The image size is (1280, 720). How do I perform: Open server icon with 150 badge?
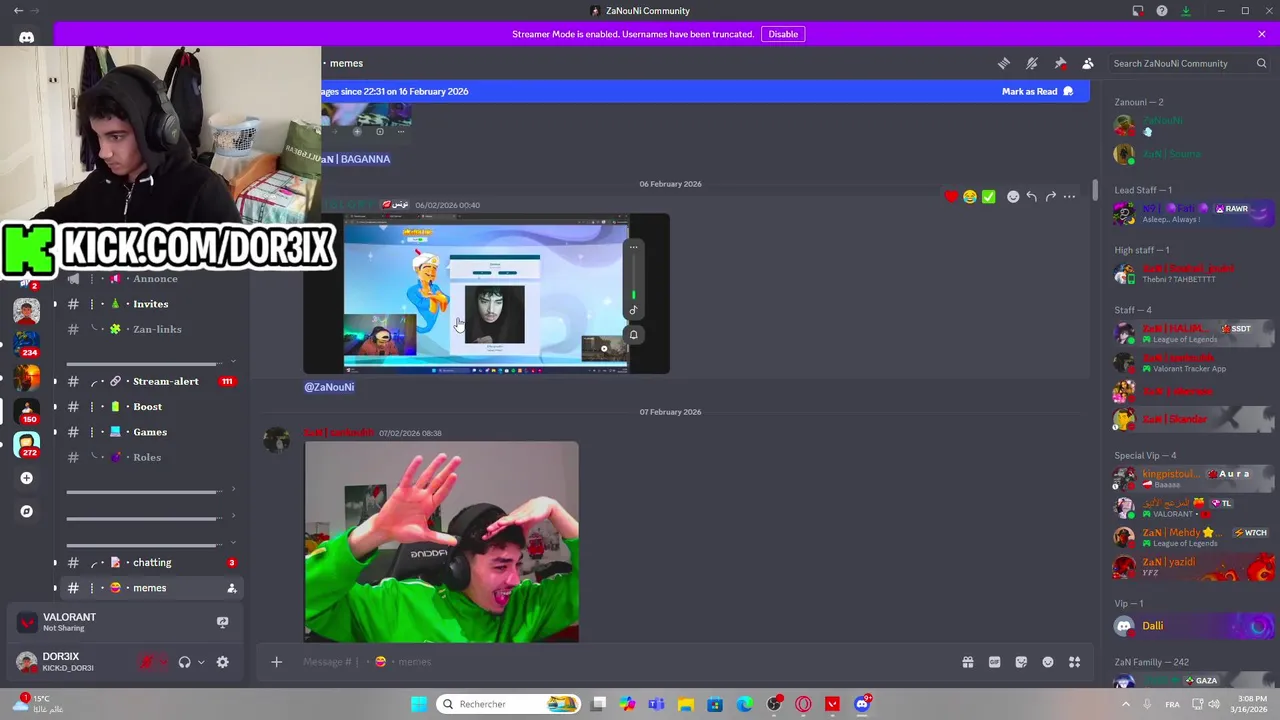pos(27,409)
